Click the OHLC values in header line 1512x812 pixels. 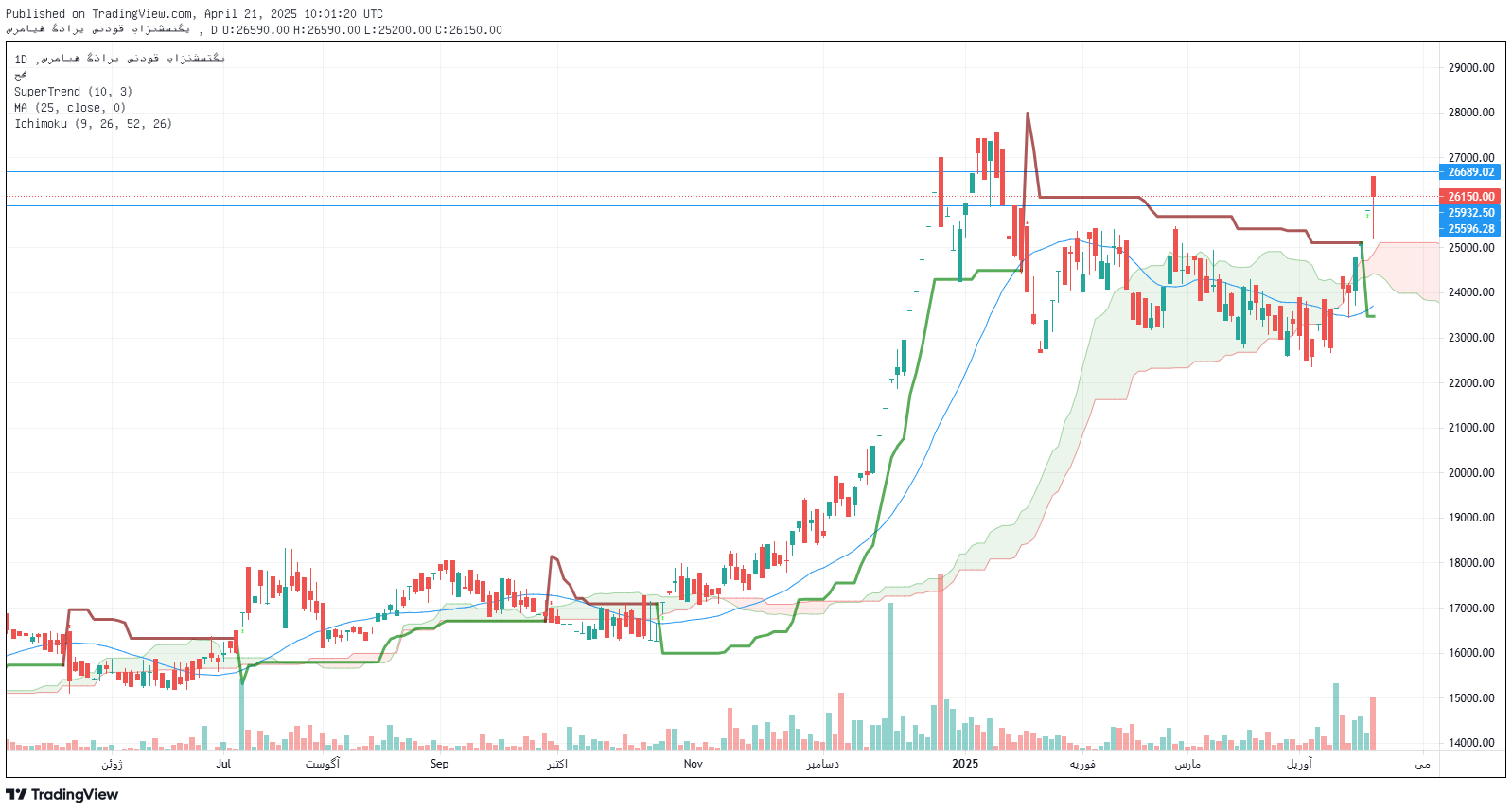point(361,30)
